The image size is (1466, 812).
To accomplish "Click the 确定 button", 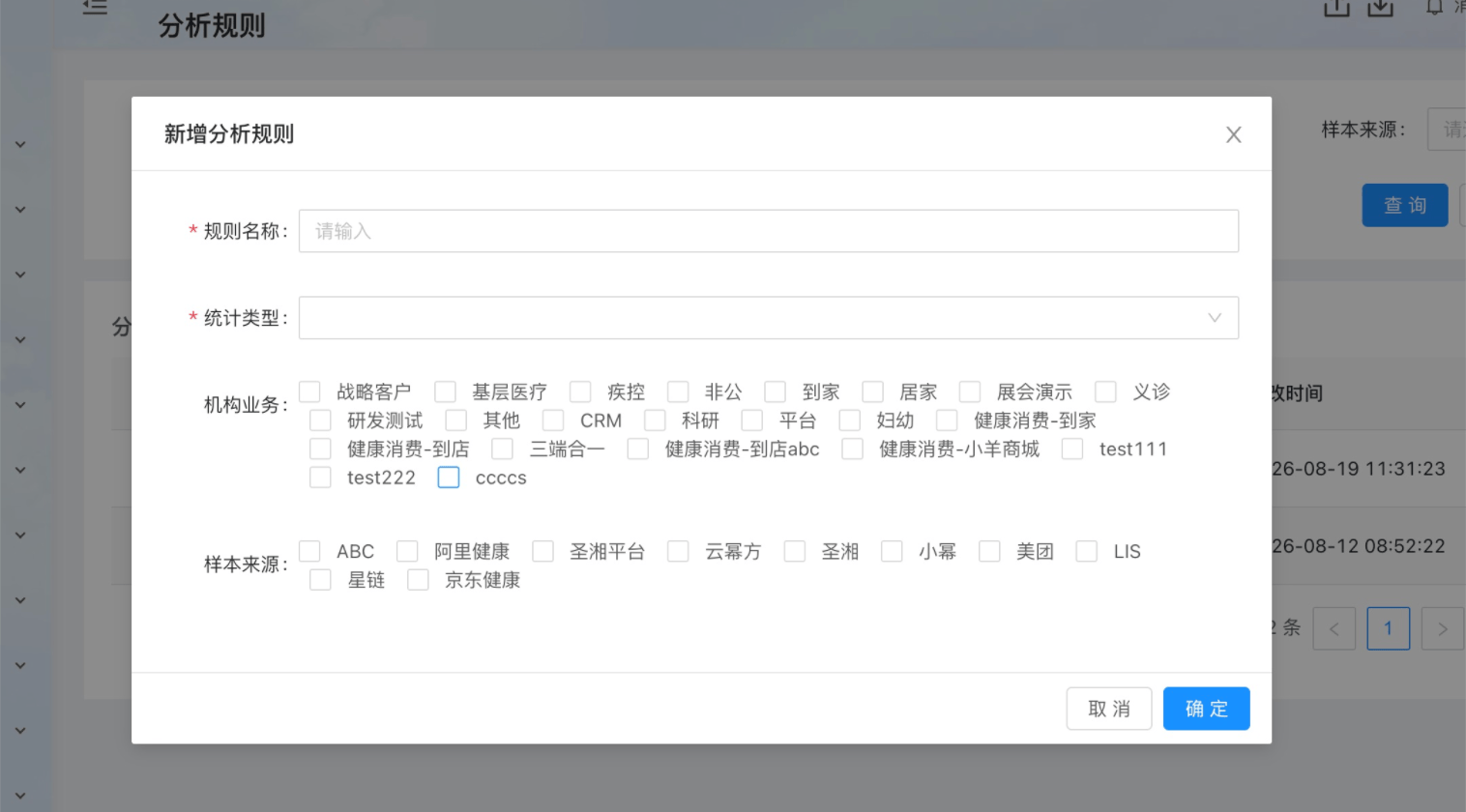I will coord(1206,709).
